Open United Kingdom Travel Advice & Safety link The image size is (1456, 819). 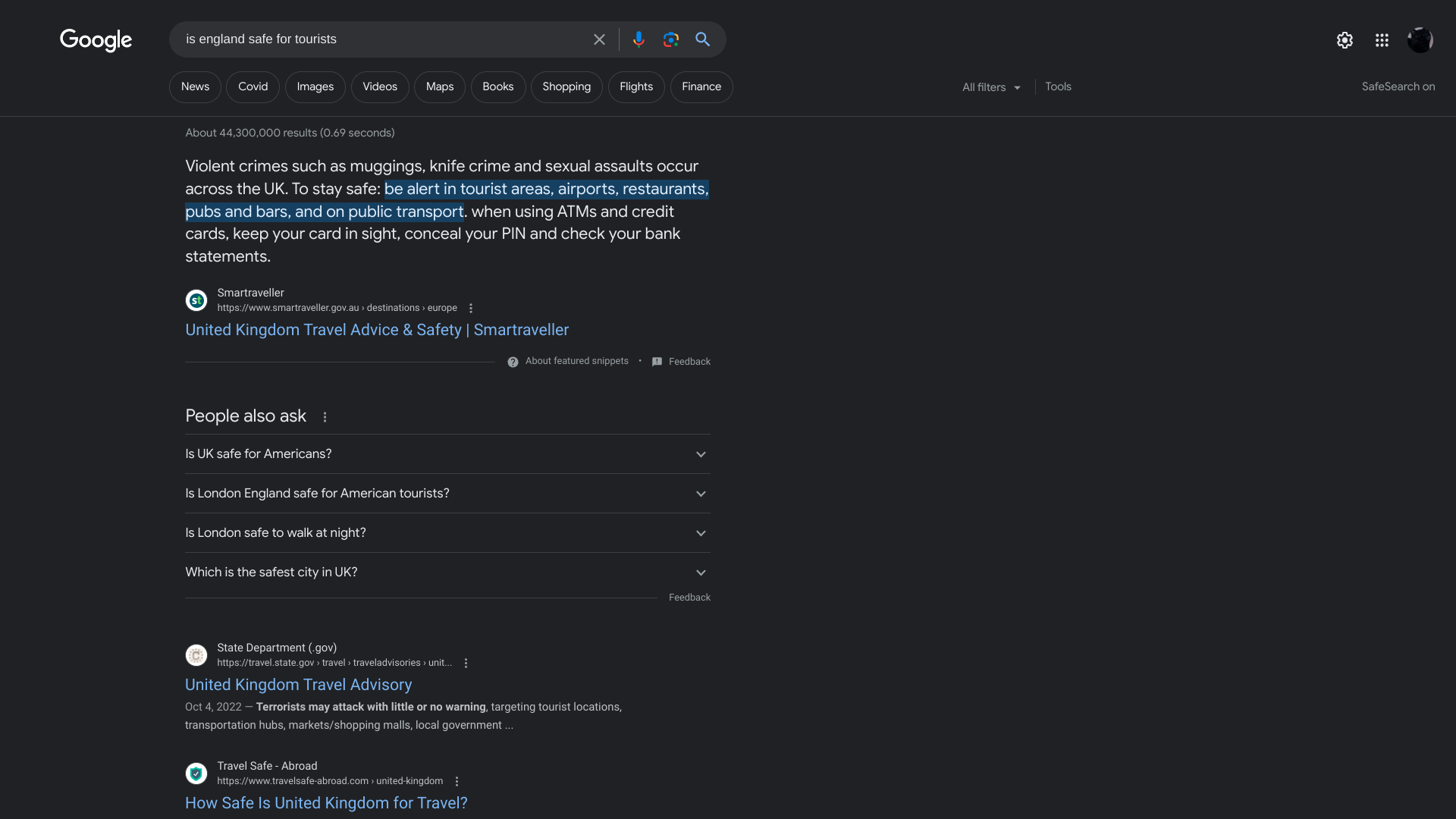tap(377, 330)
